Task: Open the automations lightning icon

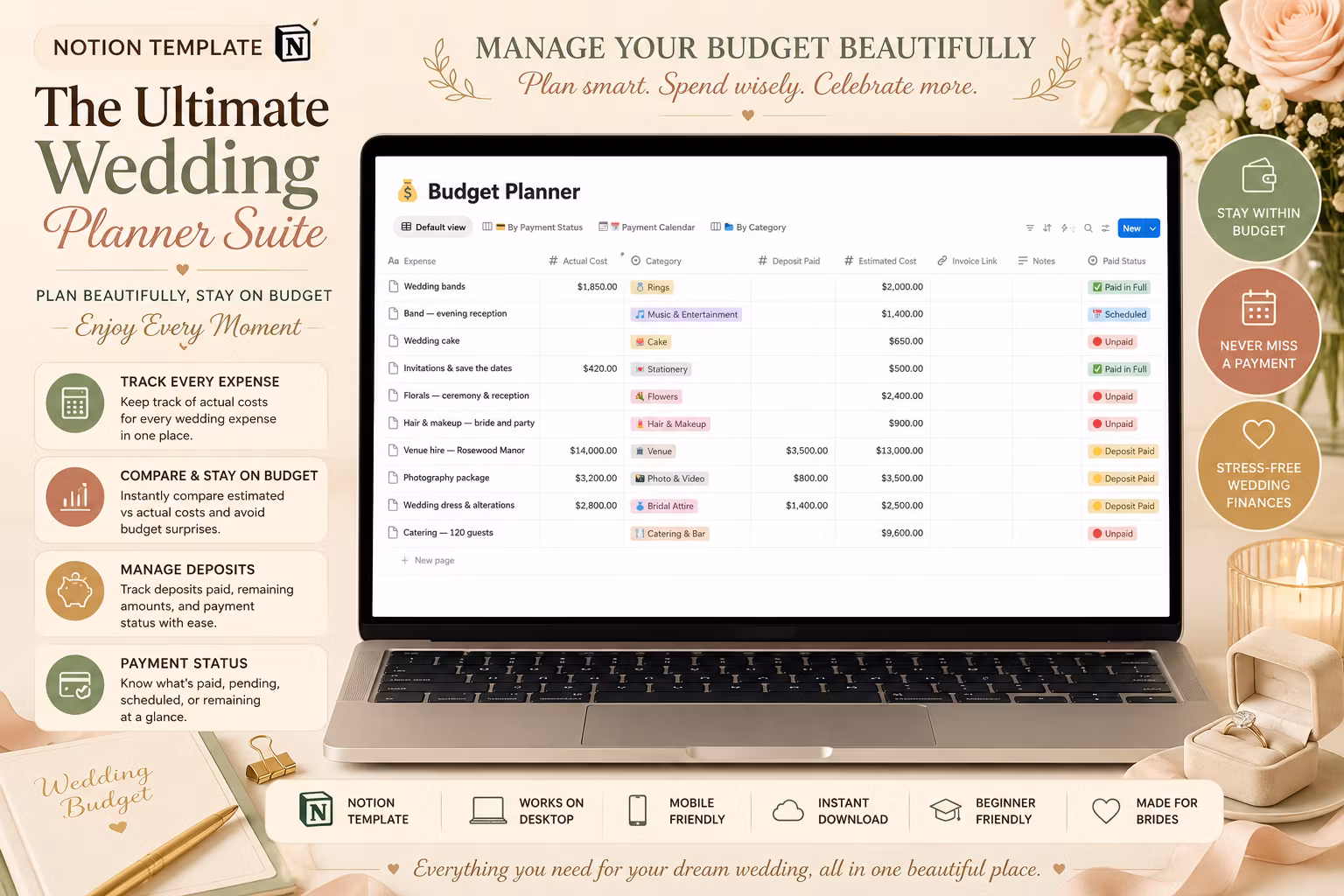Action: tap(1067, 228)
